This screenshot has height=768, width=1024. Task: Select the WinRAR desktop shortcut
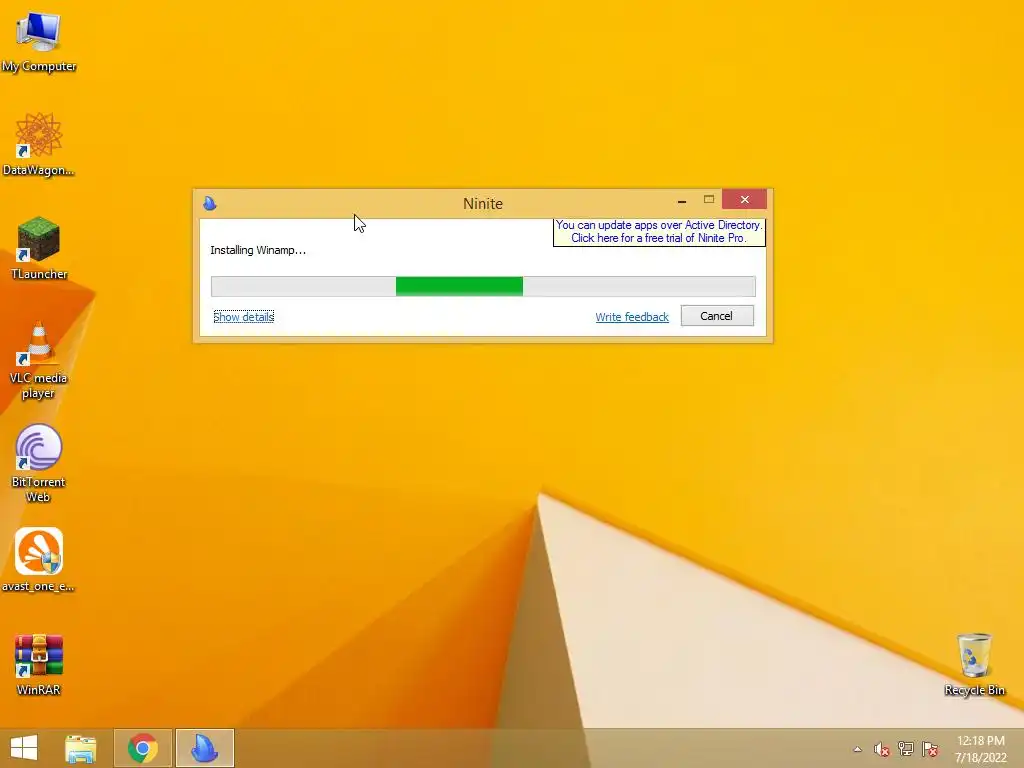tap(39, 664)
